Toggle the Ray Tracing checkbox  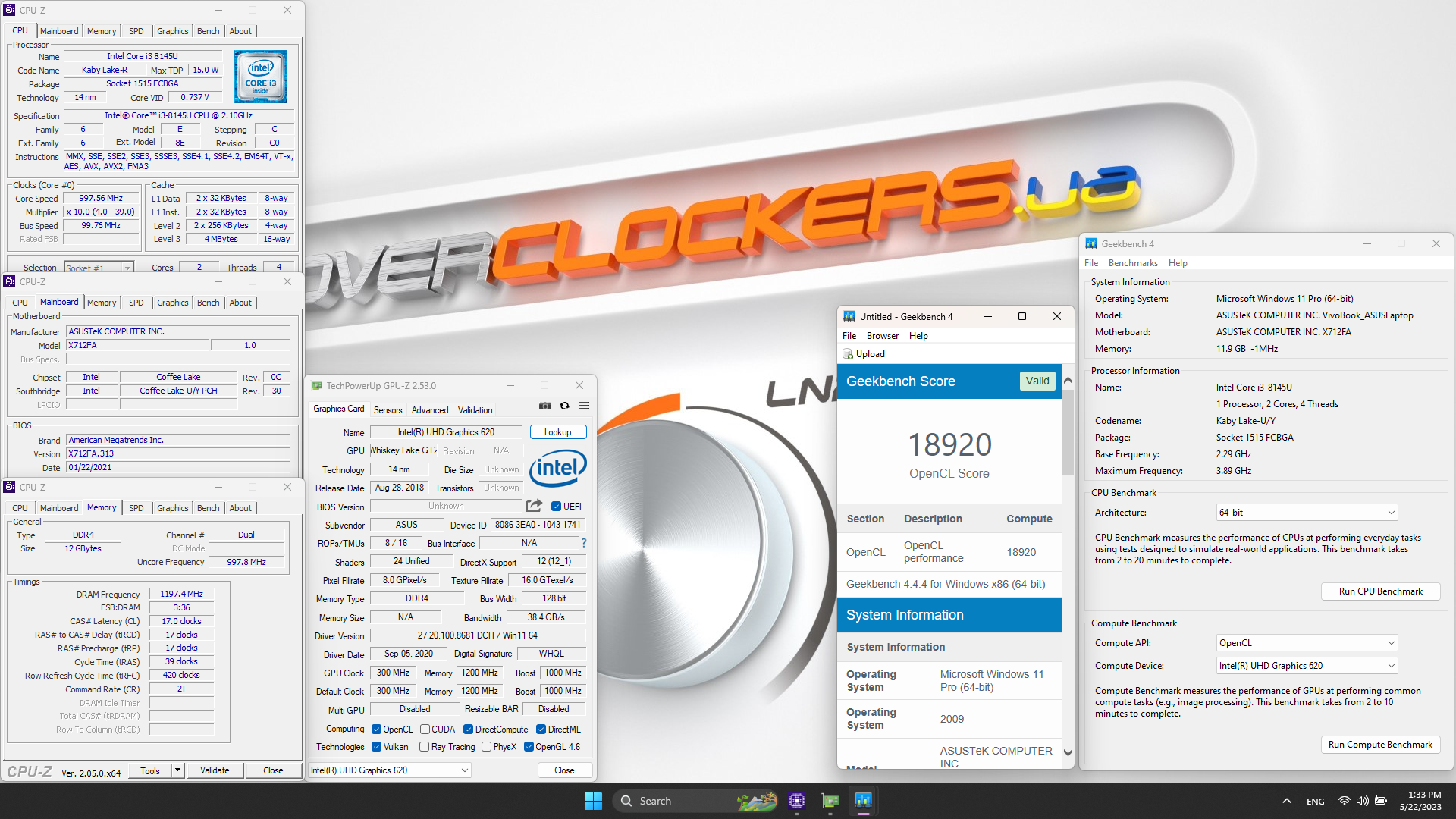pyautogui.click(x=424, y=747)
